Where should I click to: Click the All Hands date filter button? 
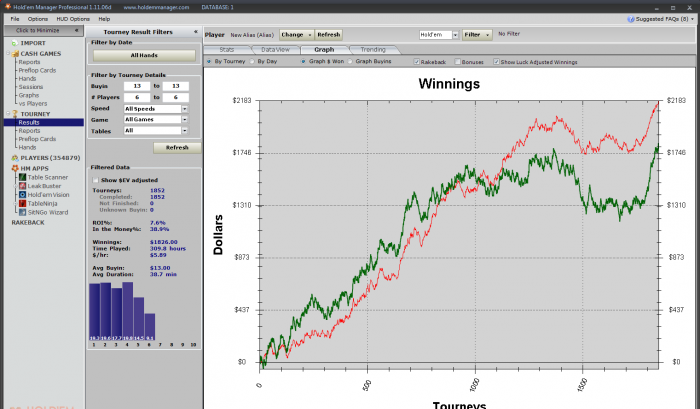tap(144, 55)
